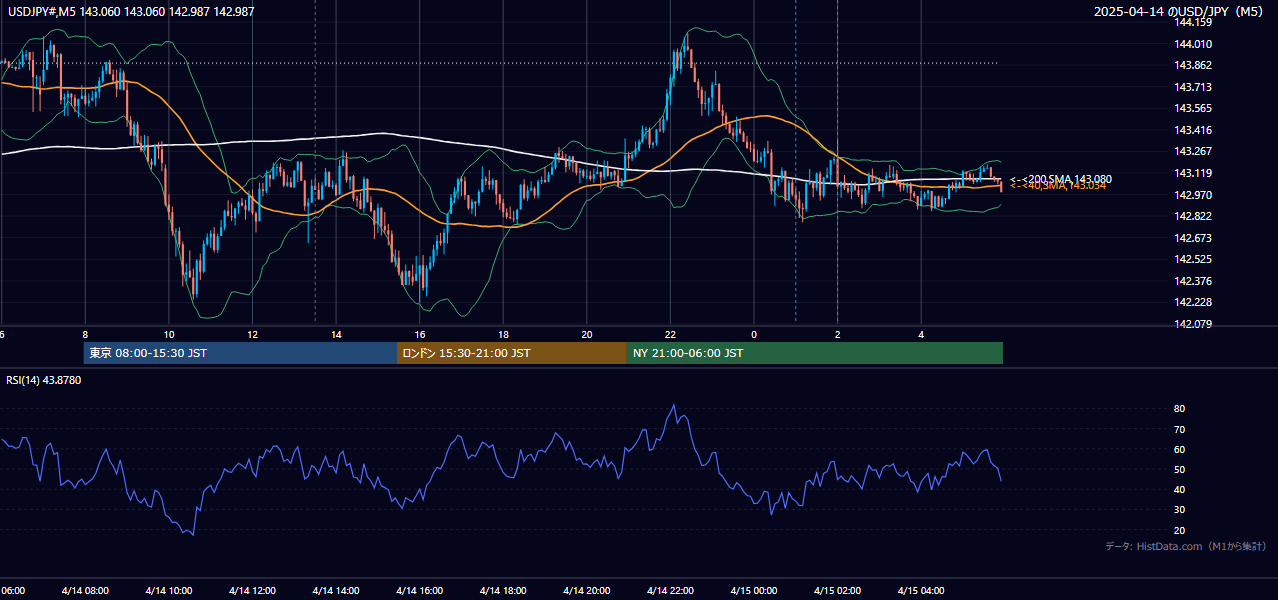
Task: Click the 4/14 14:00 bottom date label
Action: click(x=336, y=591)
